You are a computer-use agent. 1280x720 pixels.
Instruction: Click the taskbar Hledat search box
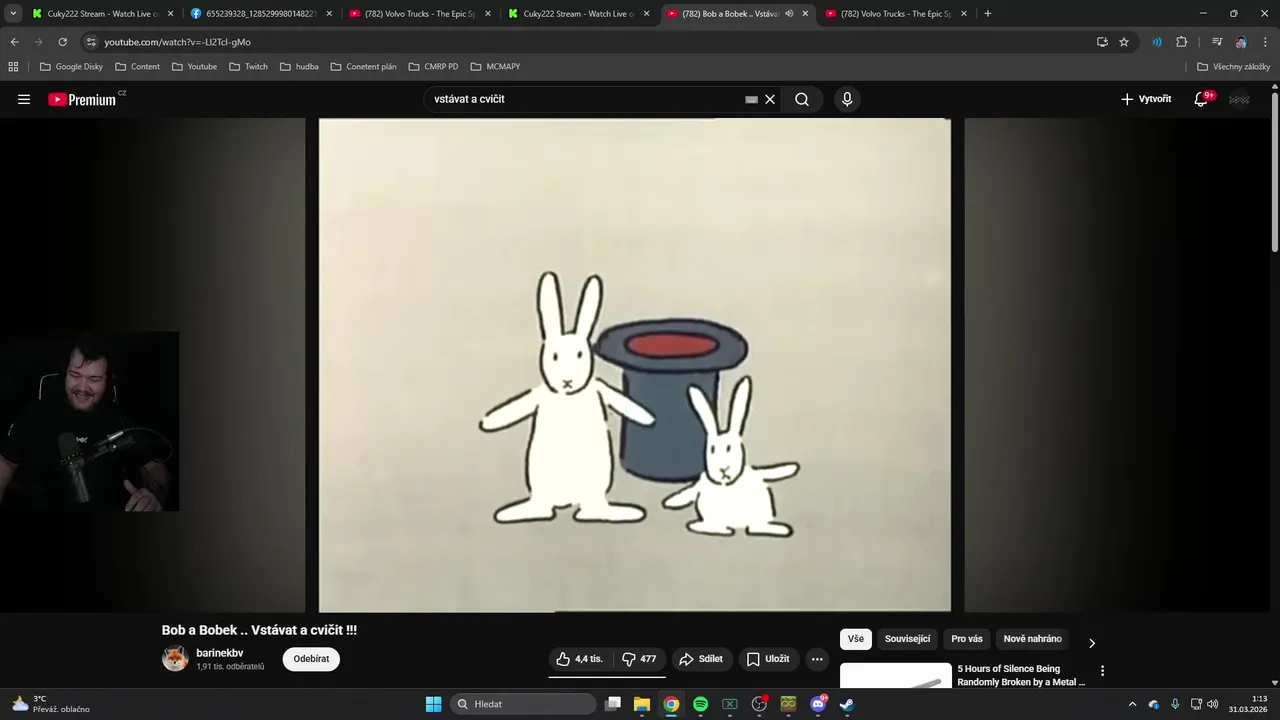pos(523,704)
